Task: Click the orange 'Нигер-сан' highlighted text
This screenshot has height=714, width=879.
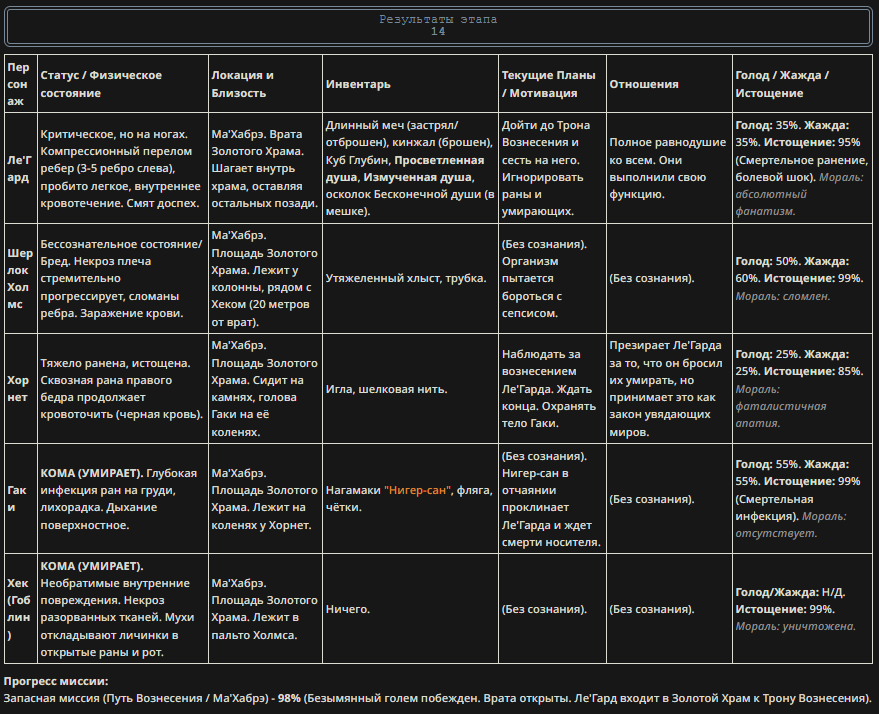Action: tap(418, 490)
